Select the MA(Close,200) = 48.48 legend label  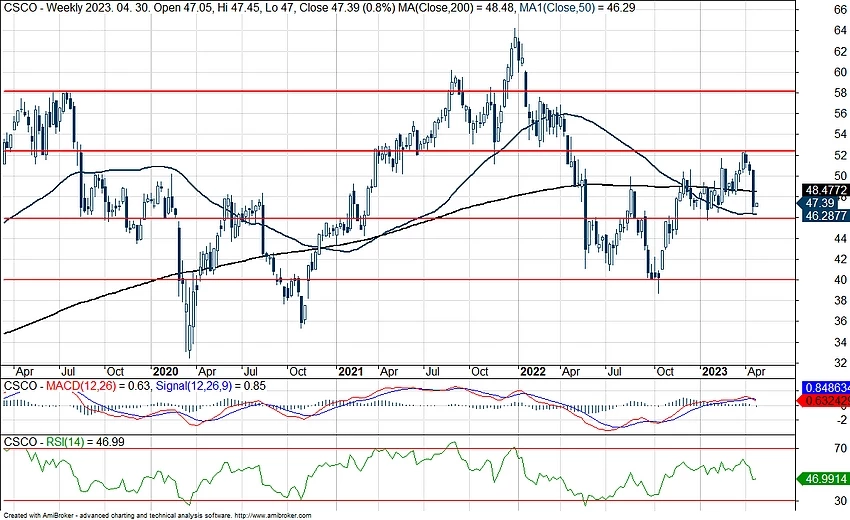tap(458, 8)
